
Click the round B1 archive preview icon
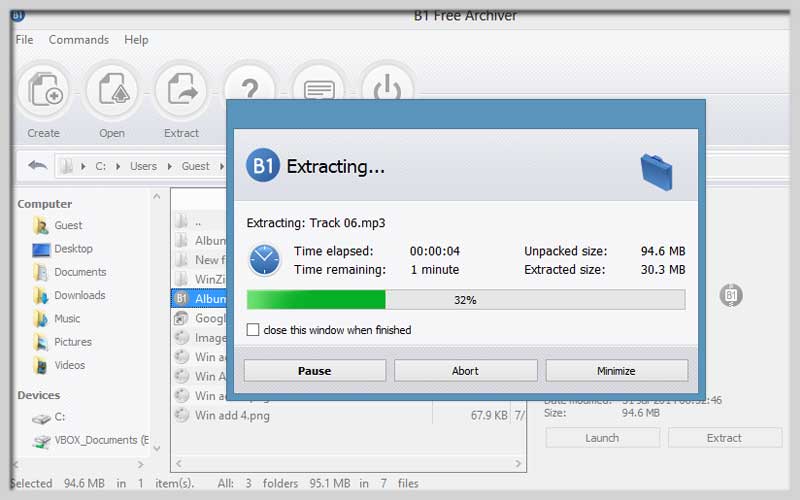(731, 295)
